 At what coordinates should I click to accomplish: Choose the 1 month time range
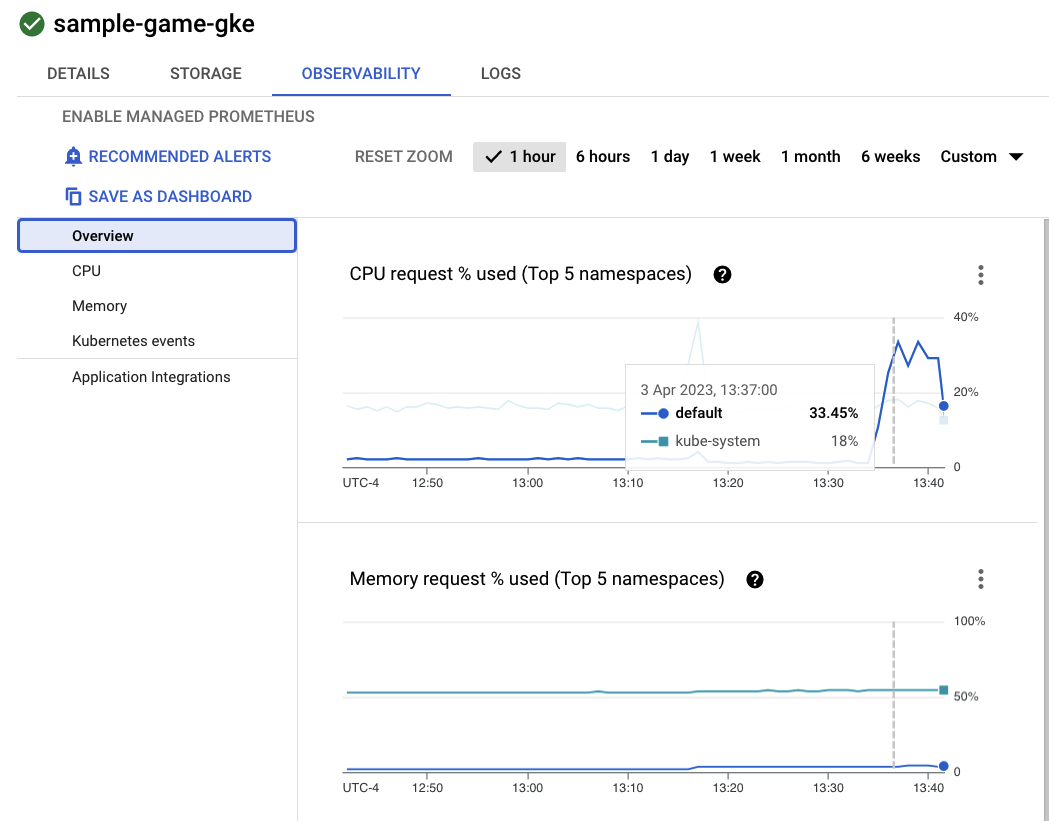pyautogui.click(x=810, y=157)
